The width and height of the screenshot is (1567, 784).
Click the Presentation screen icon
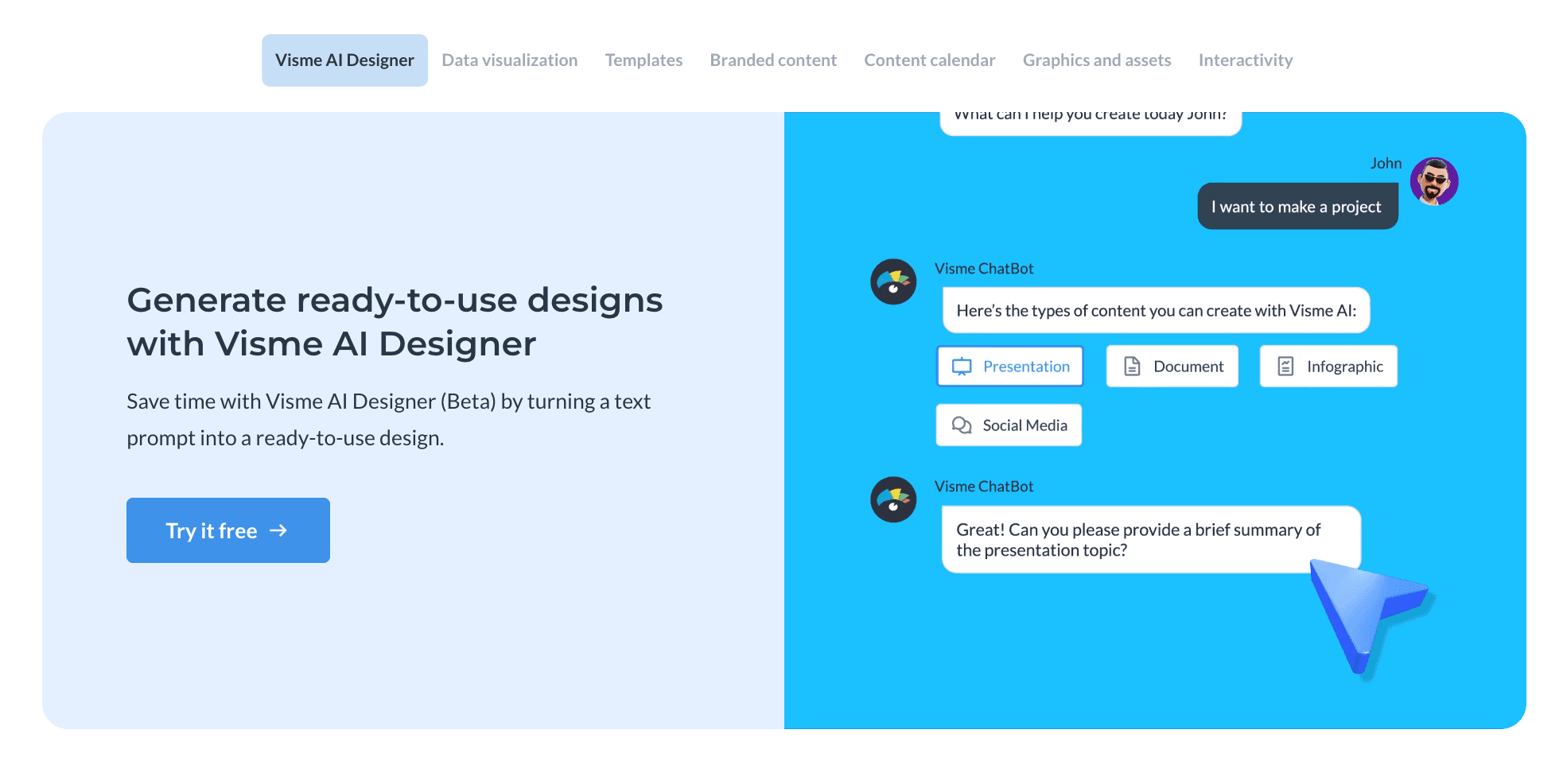point(962,367)
